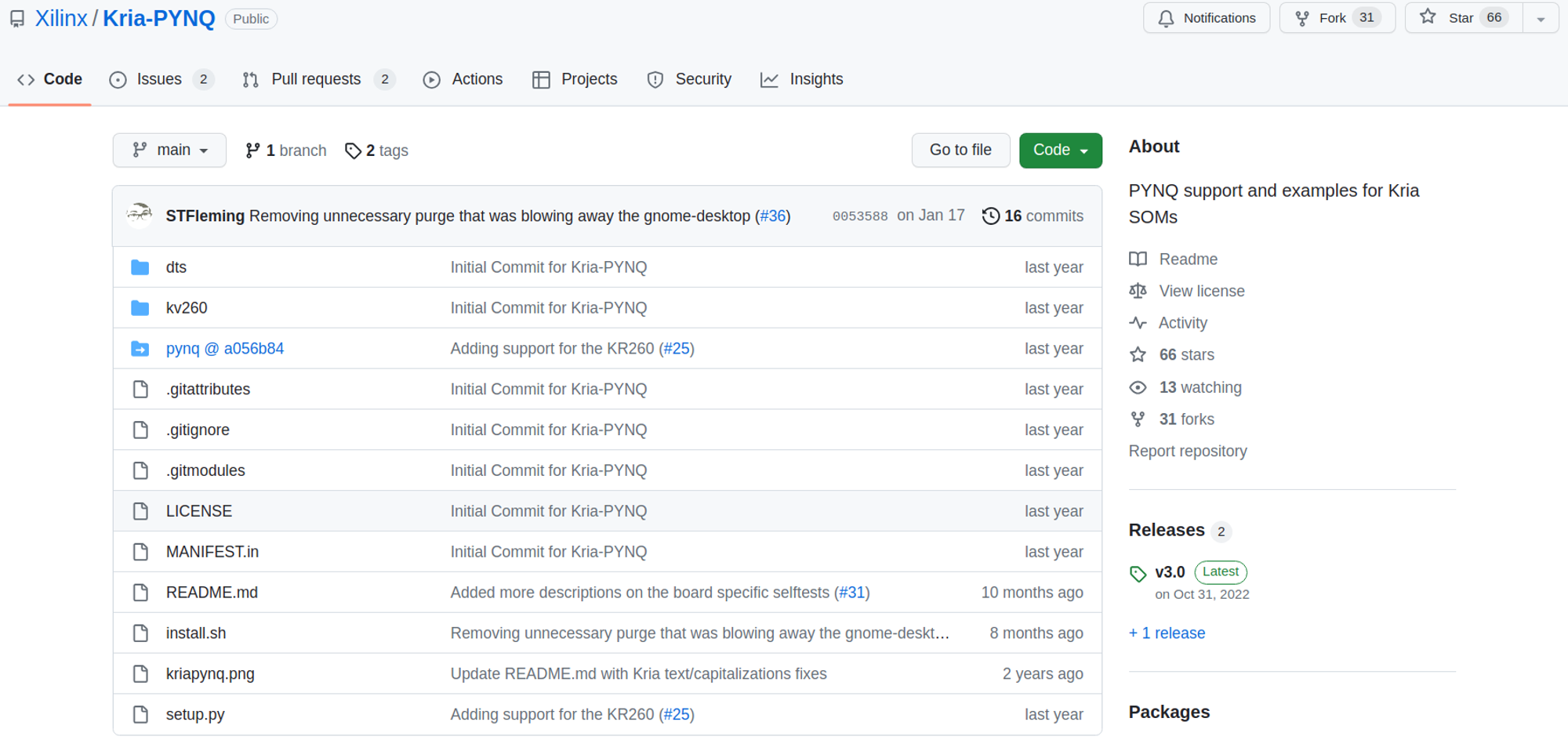Click the watching eye icon
The width and height of the screenshot is (1568, 740).
click(1138, 387)
